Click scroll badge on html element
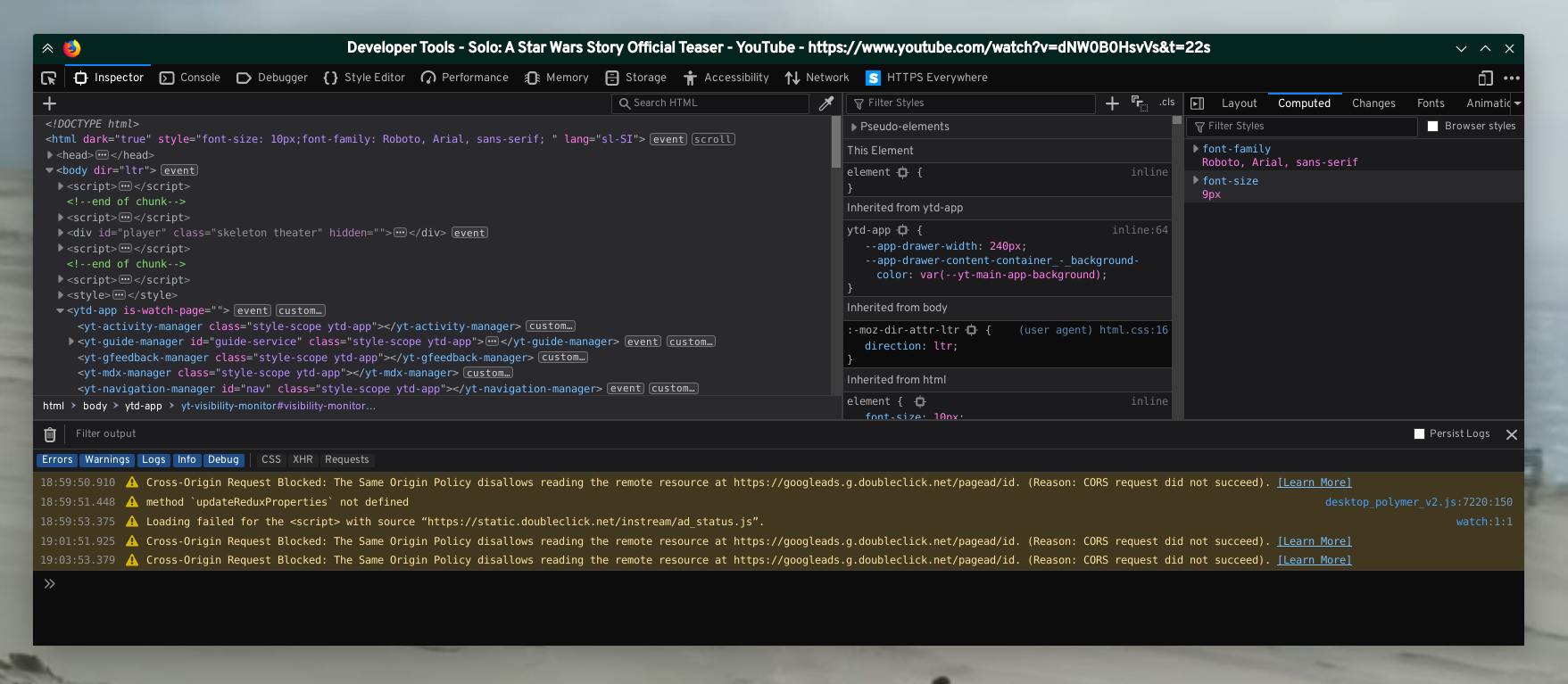The height and width of the screenshot is (684, 1568). [x=713, y=140]
